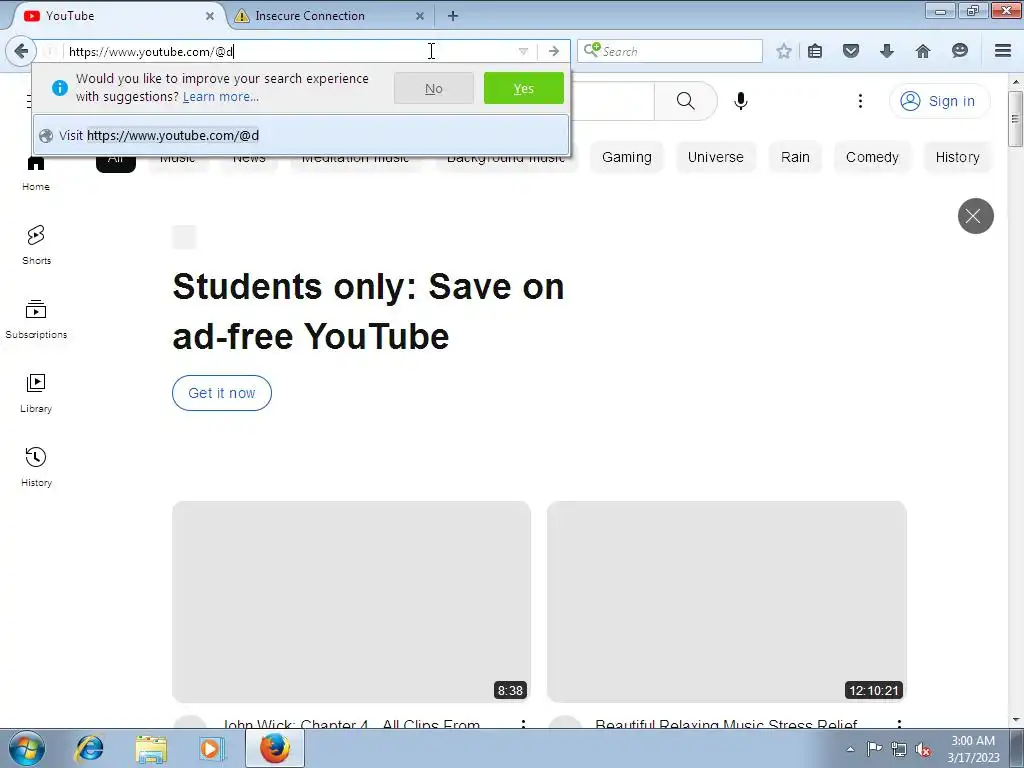This screenshot has width=1024, height=768.
Task: Decline search suggestions with No
Action: 434,88
